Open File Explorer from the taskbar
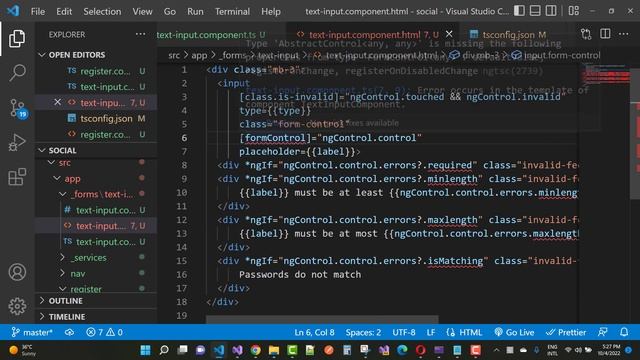This screenshot has height=360, width=640. pyautogui.click(x=274, y=350)
